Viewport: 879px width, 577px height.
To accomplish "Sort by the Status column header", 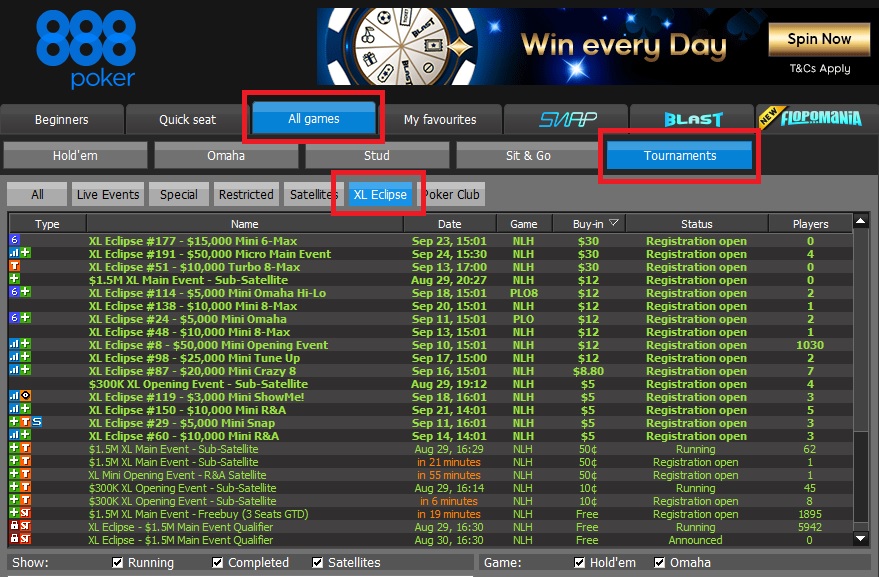I will [x=697, y=224].
